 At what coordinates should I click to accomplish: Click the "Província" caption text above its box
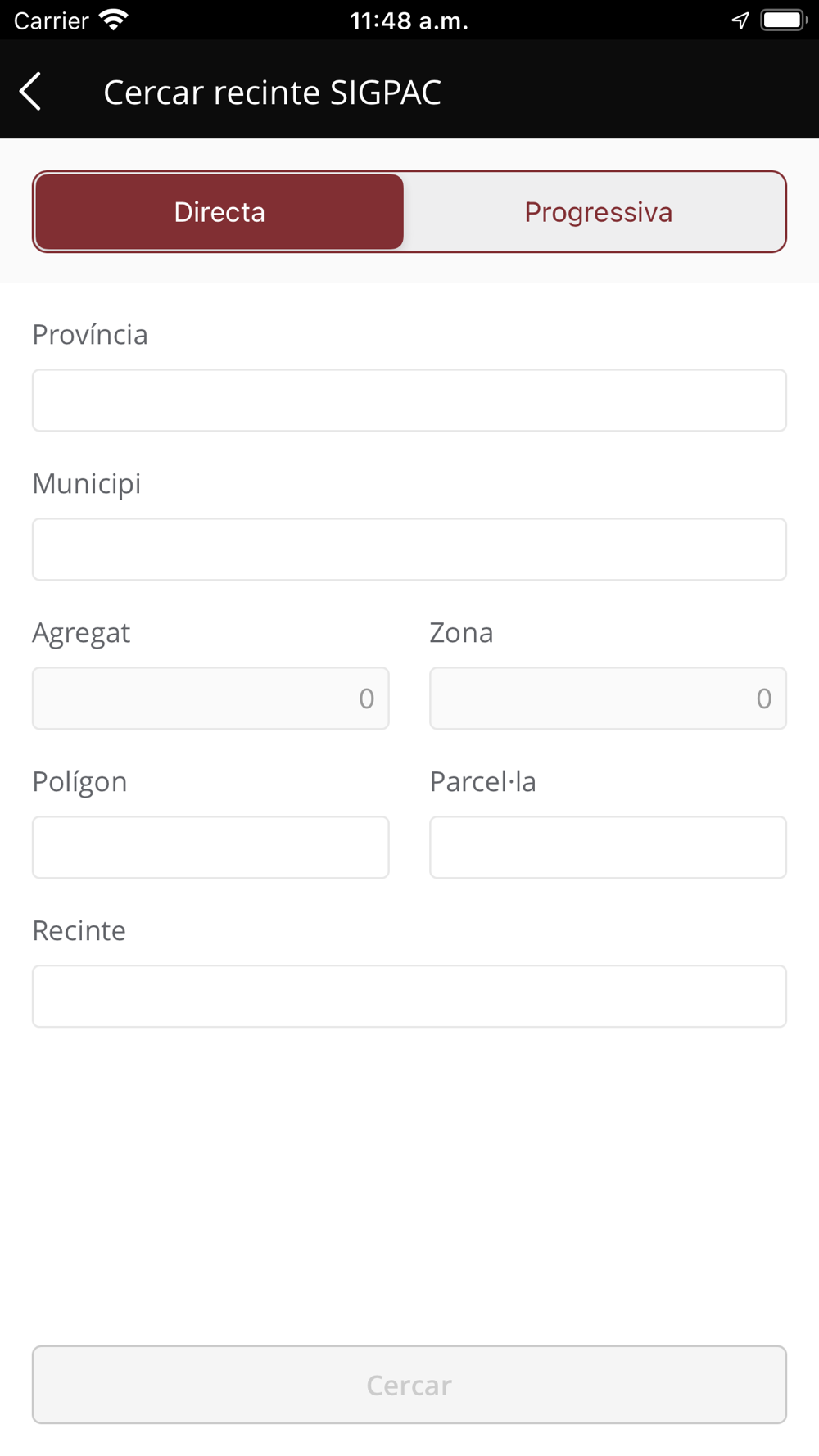tap(90, 335)
